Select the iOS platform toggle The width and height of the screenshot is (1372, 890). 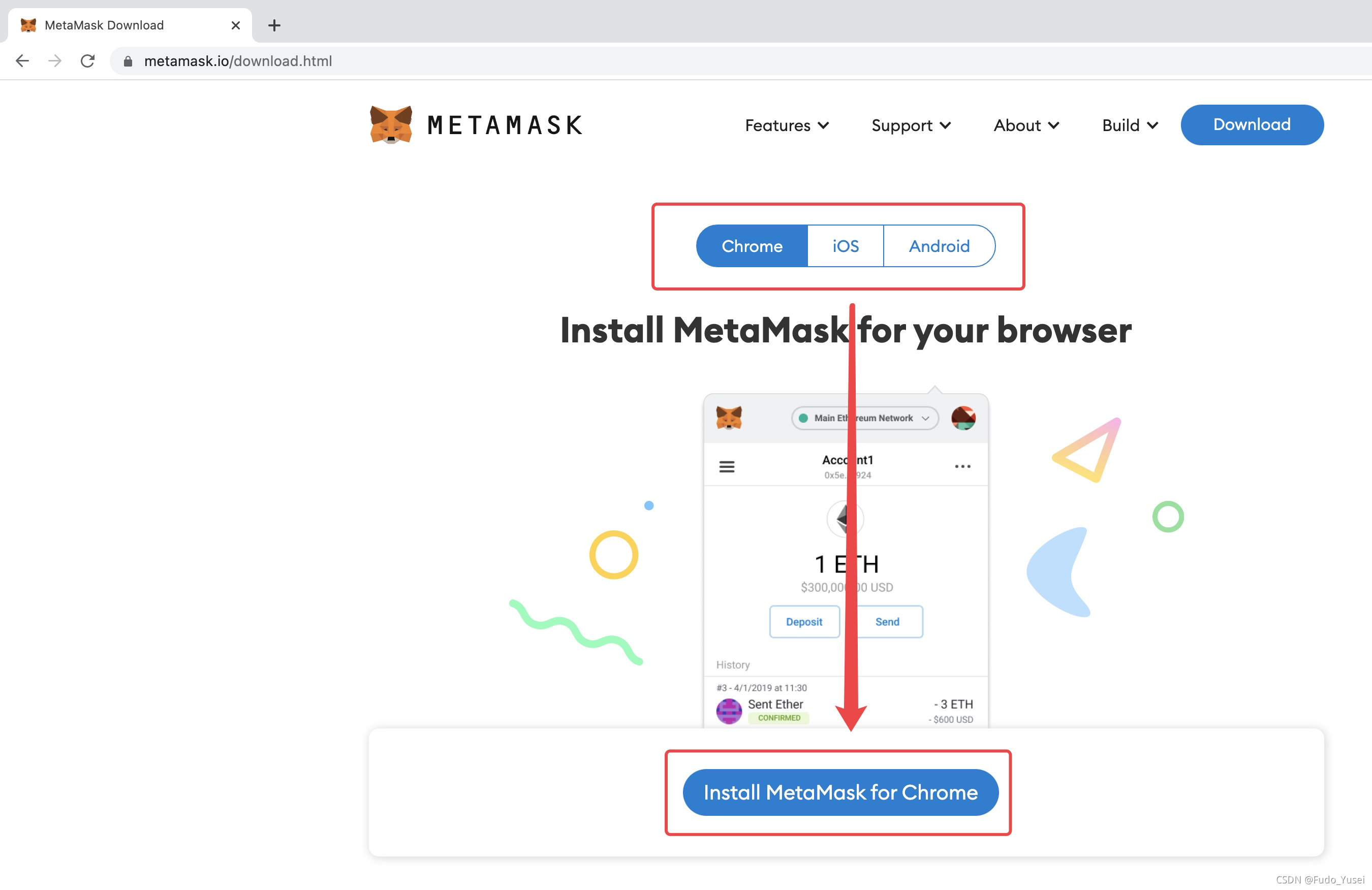[x=845, y=245]
